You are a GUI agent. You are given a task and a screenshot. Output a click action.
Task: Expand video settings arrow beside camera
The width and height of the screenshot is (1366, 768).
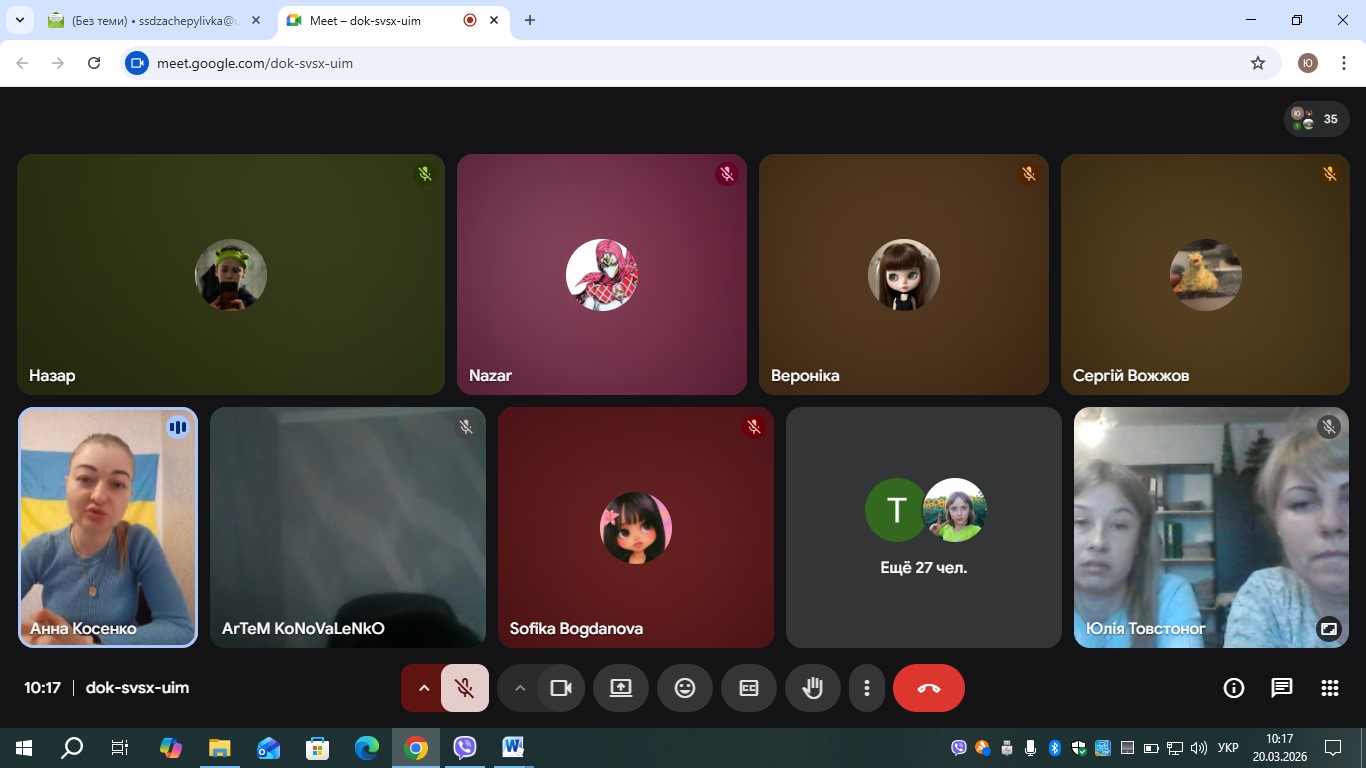[x=519, y=688]
